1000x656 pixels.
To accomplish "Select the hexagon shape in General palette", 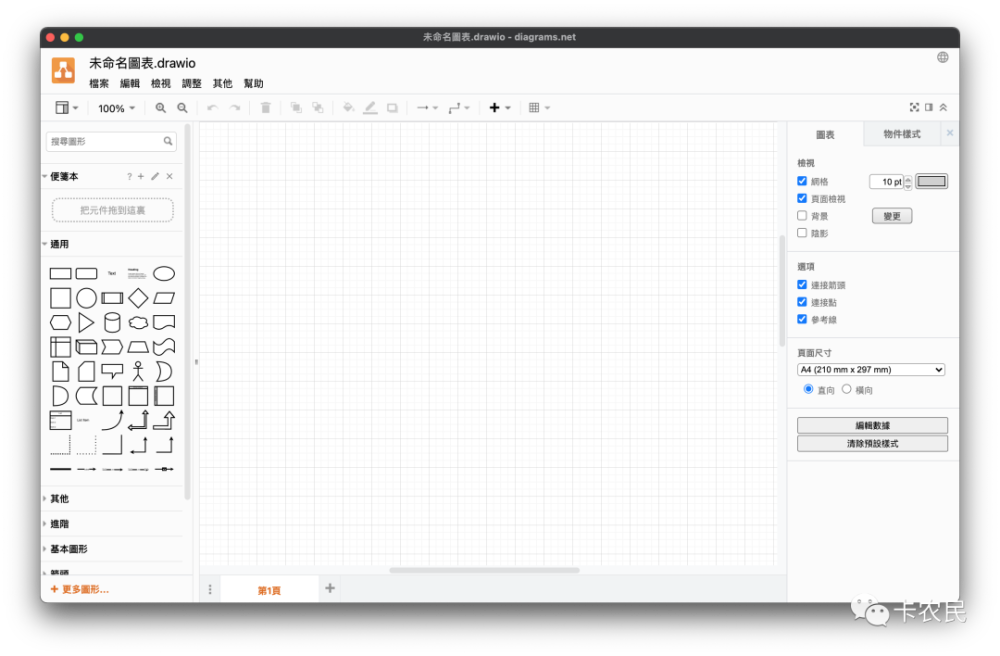I will pos(61,323).
